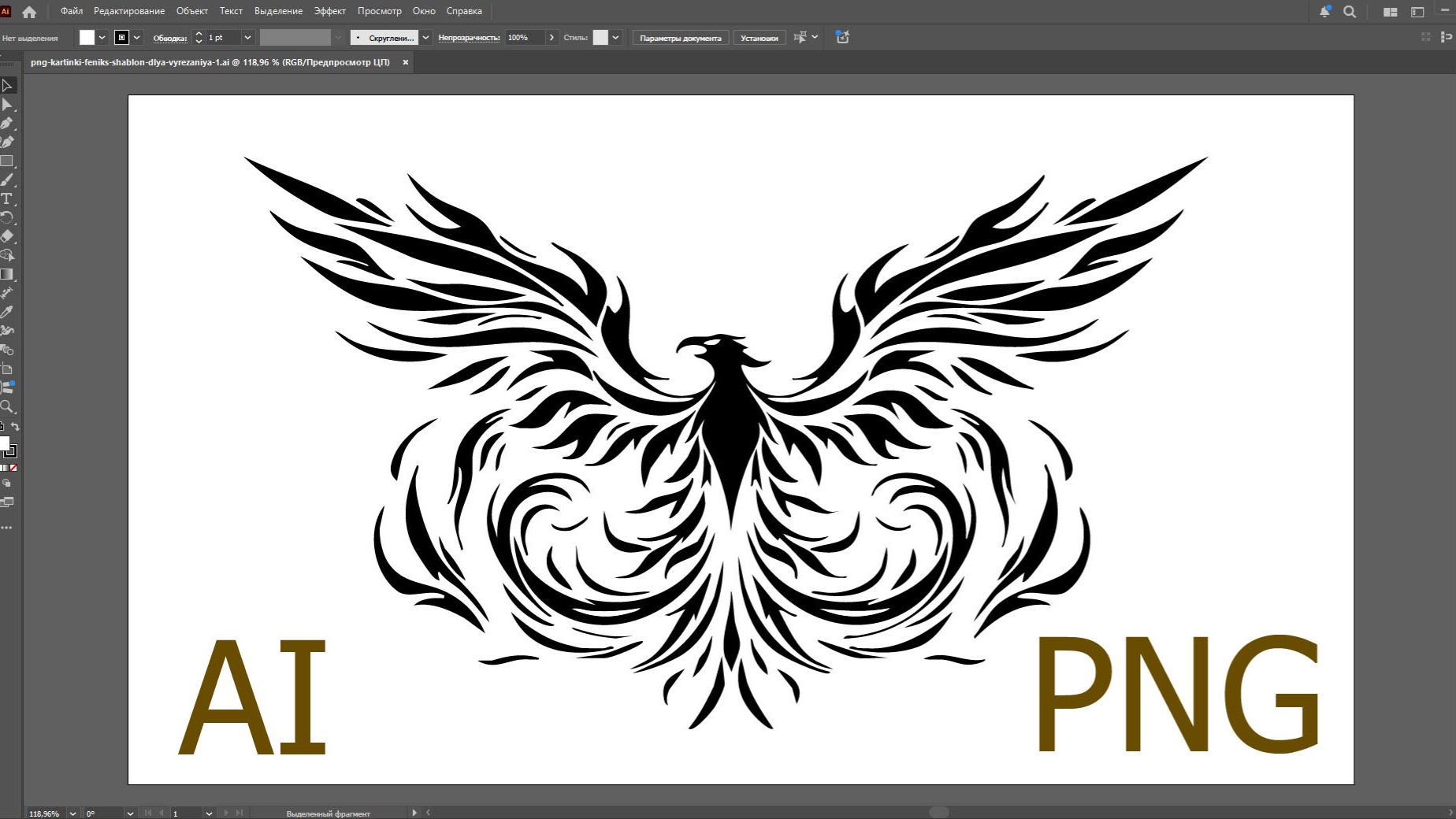The width and height of the screenshot is (1456, 819).
Task: Select the Pen tool
Action: (7, 124)
